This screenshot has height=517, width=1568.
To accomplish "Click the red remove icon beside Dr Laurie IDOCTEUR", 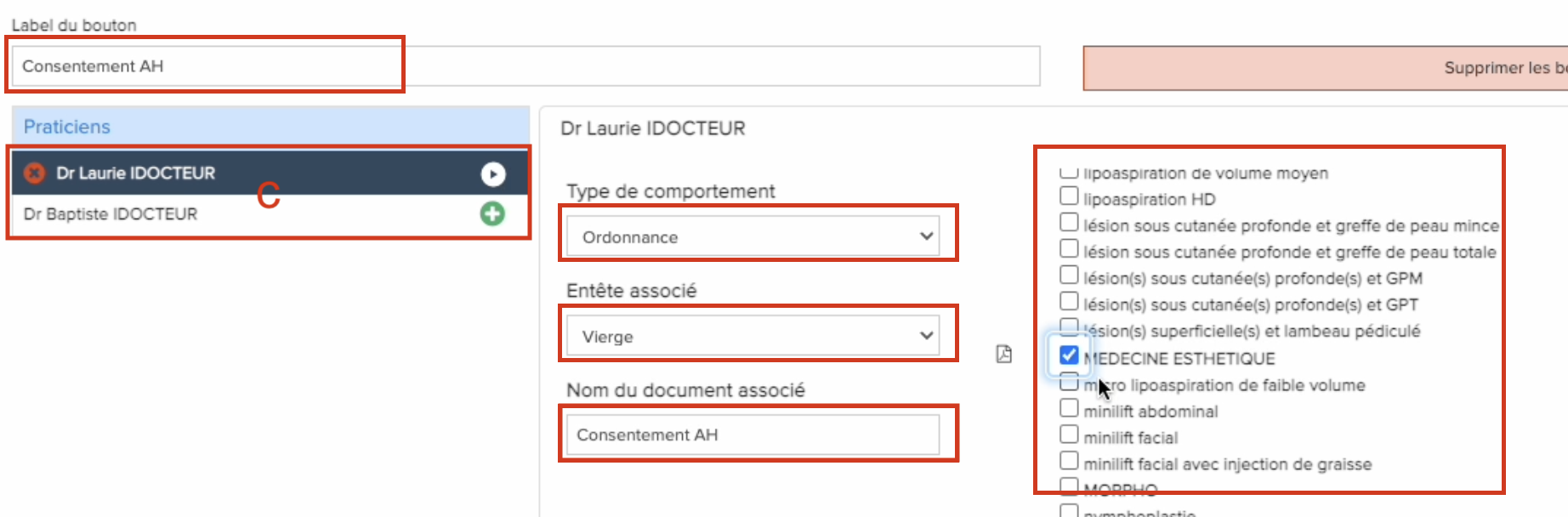I will click(34, 173).
